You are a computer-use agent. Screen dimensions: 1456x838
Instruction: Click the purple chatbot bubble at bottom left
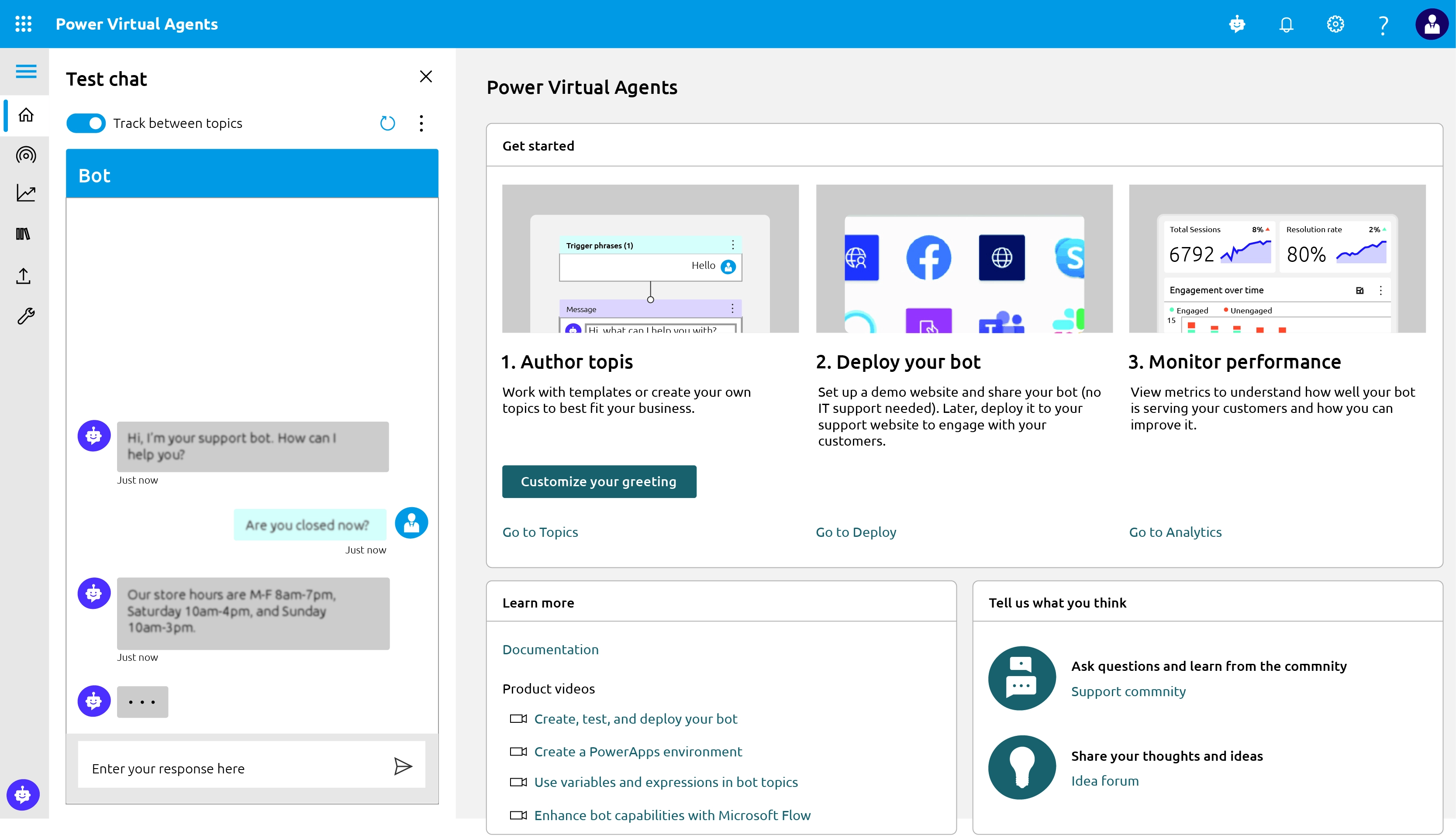(23, 795)
